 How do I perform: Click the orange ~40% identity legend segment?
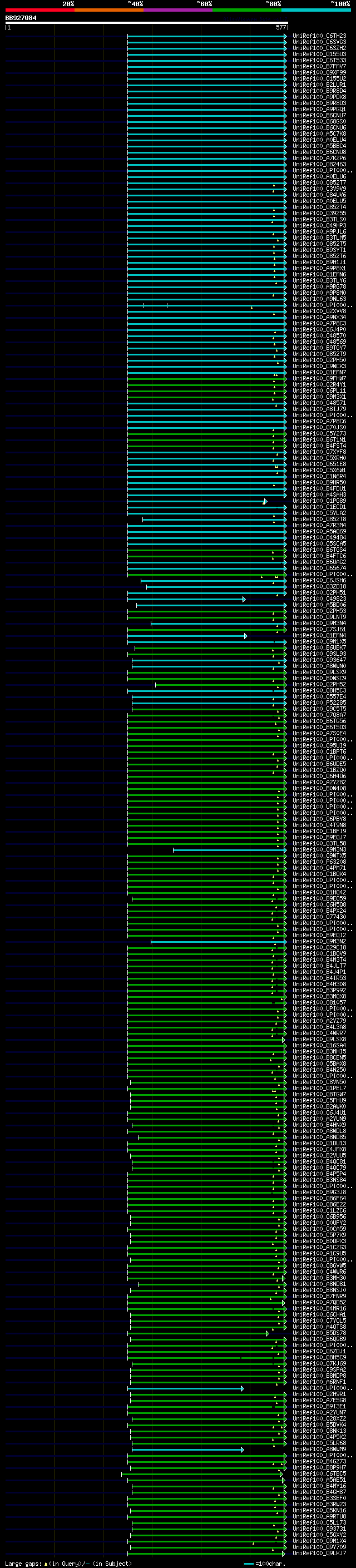(x=109, y=10)
